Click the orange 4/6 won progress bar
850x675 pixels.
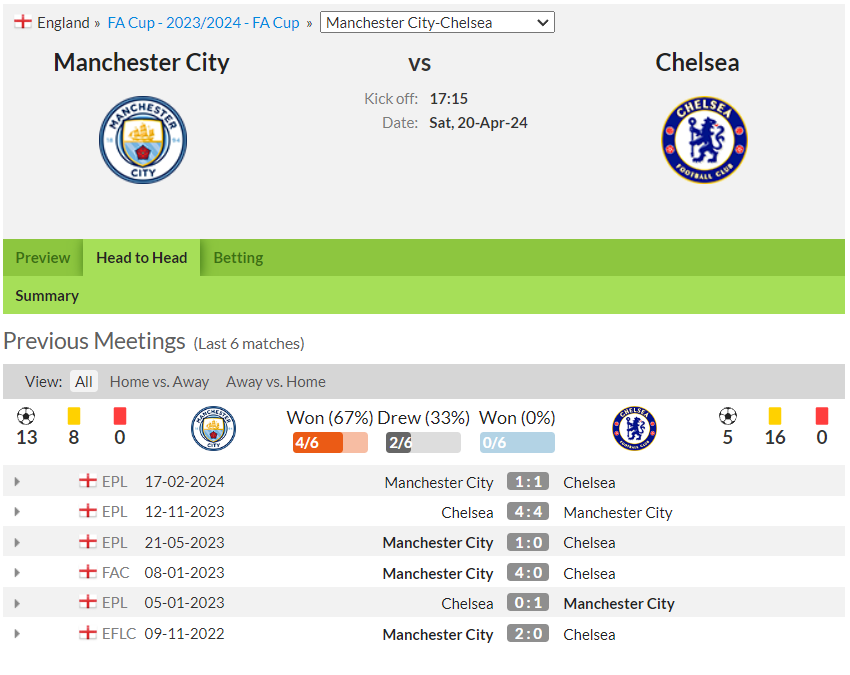tap(330, 442)
